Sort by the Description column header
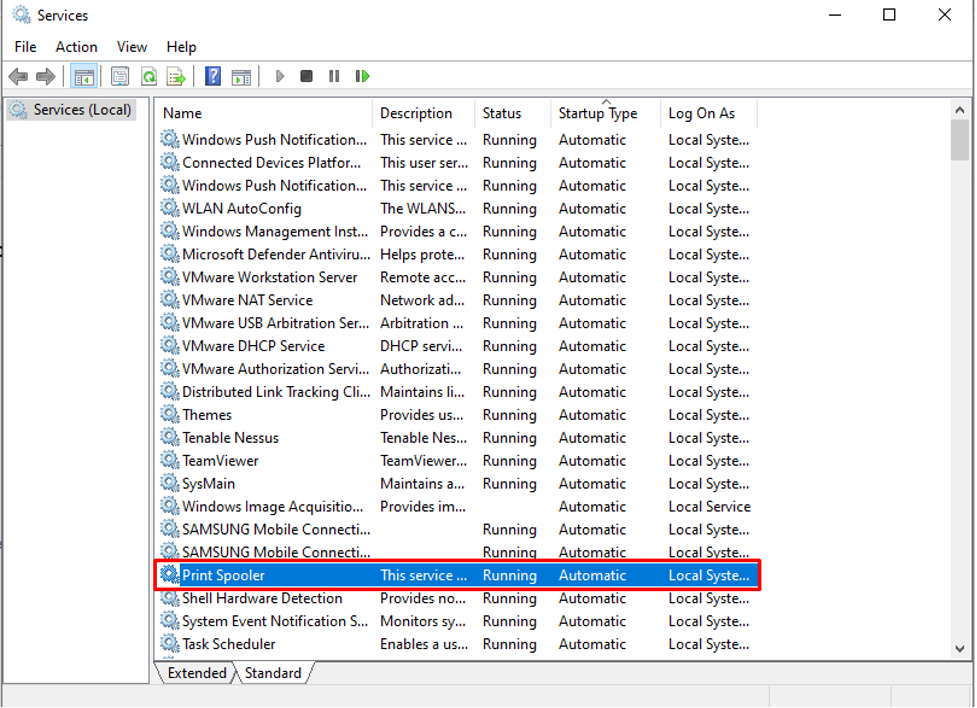 click(x=424, y=113)
